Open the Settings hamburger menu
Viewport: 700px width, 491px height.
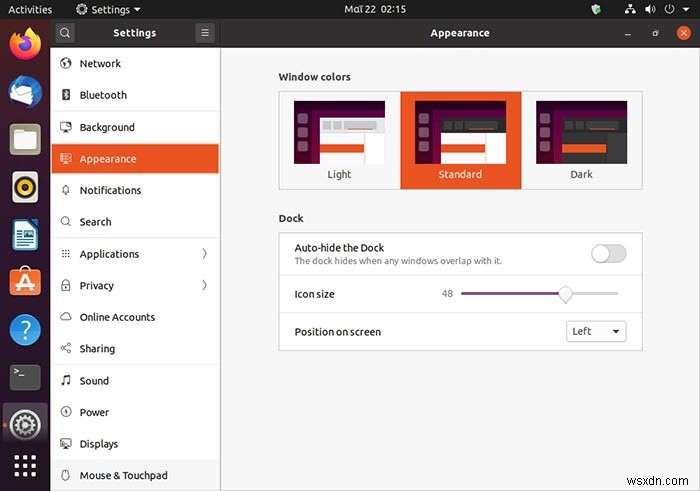(205, 33)
